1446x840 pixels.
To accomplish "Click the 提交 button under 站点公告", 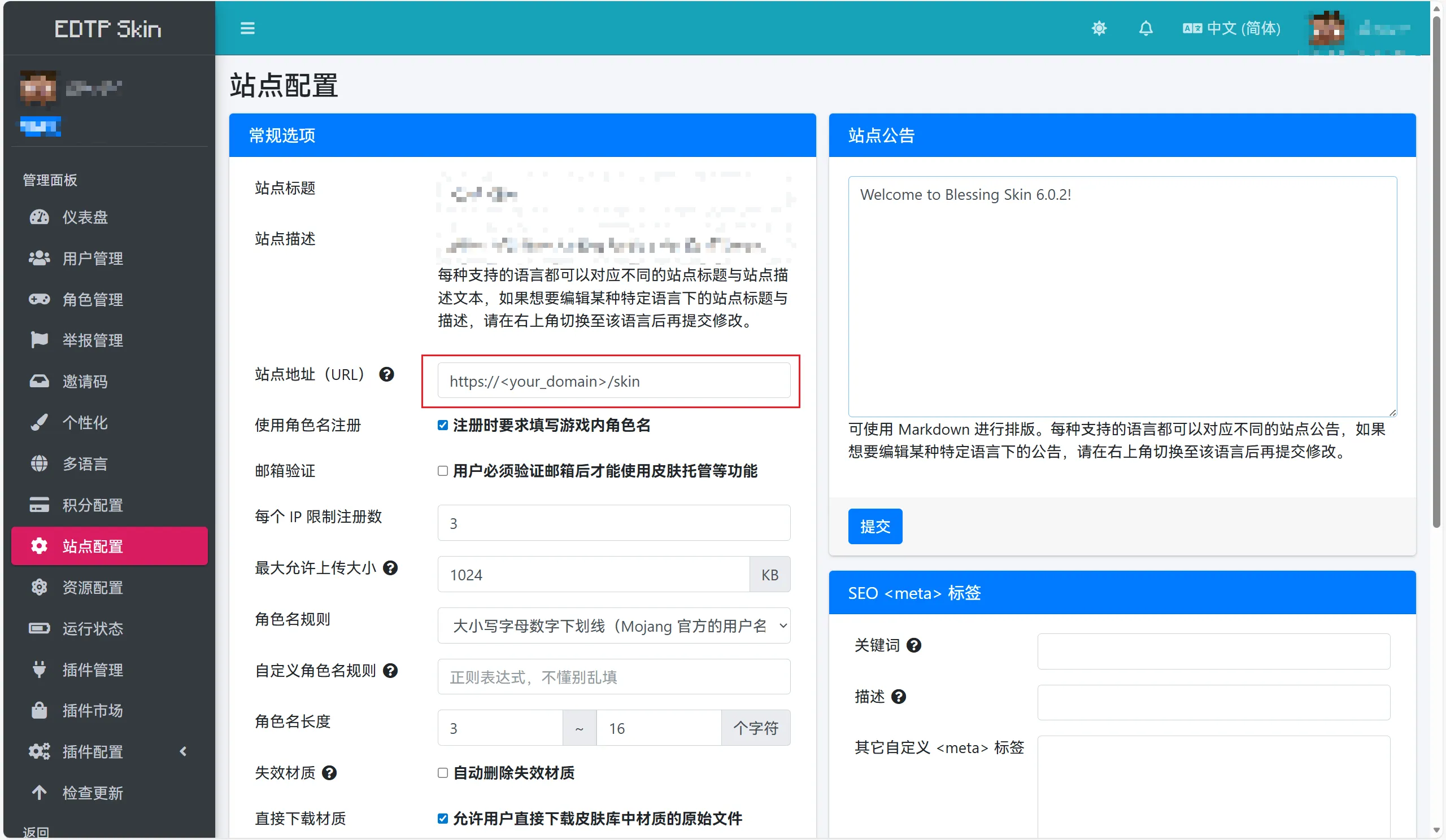I will coord(874,526).
